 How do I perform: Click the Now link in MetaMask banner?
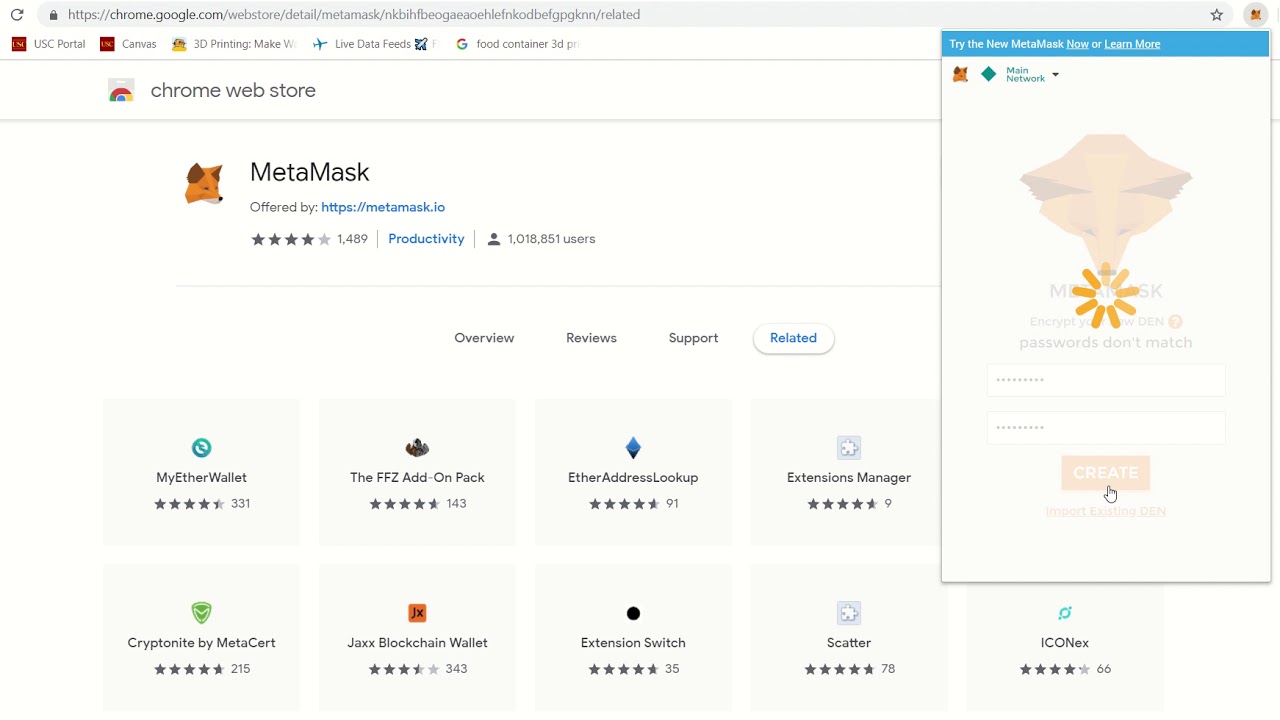pyautogui.click(x=1077, y=44)
